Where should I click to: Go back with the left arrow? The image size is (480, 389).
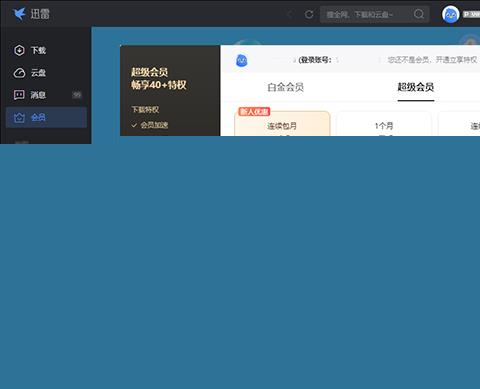289,14
